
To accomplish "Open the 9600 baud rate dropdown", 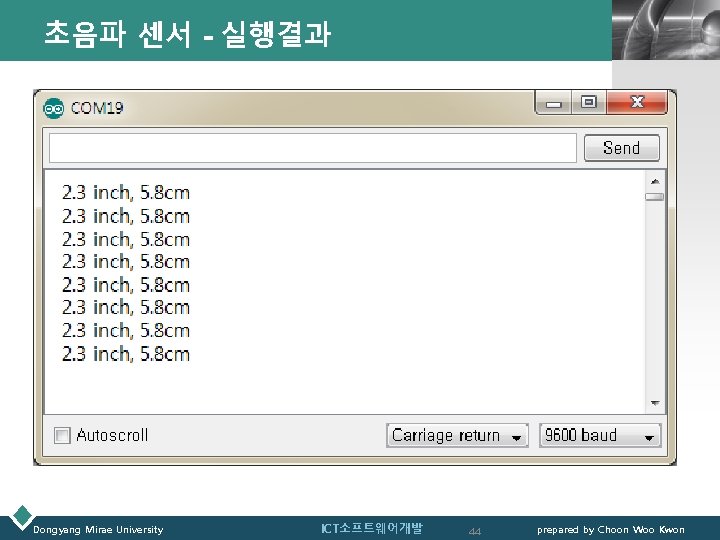I will coord(600,435).
